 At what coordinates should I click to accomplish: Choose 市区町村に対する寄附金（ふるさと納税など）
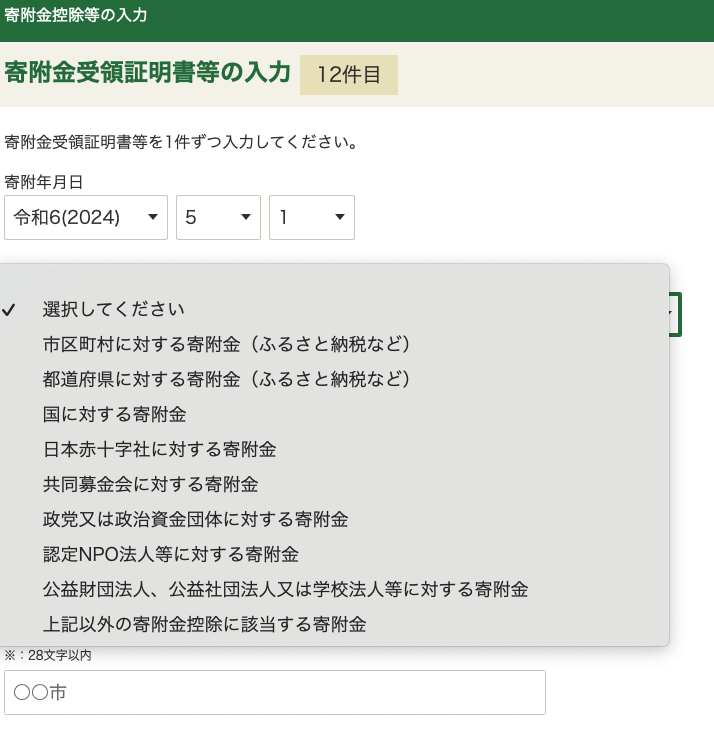227,345
